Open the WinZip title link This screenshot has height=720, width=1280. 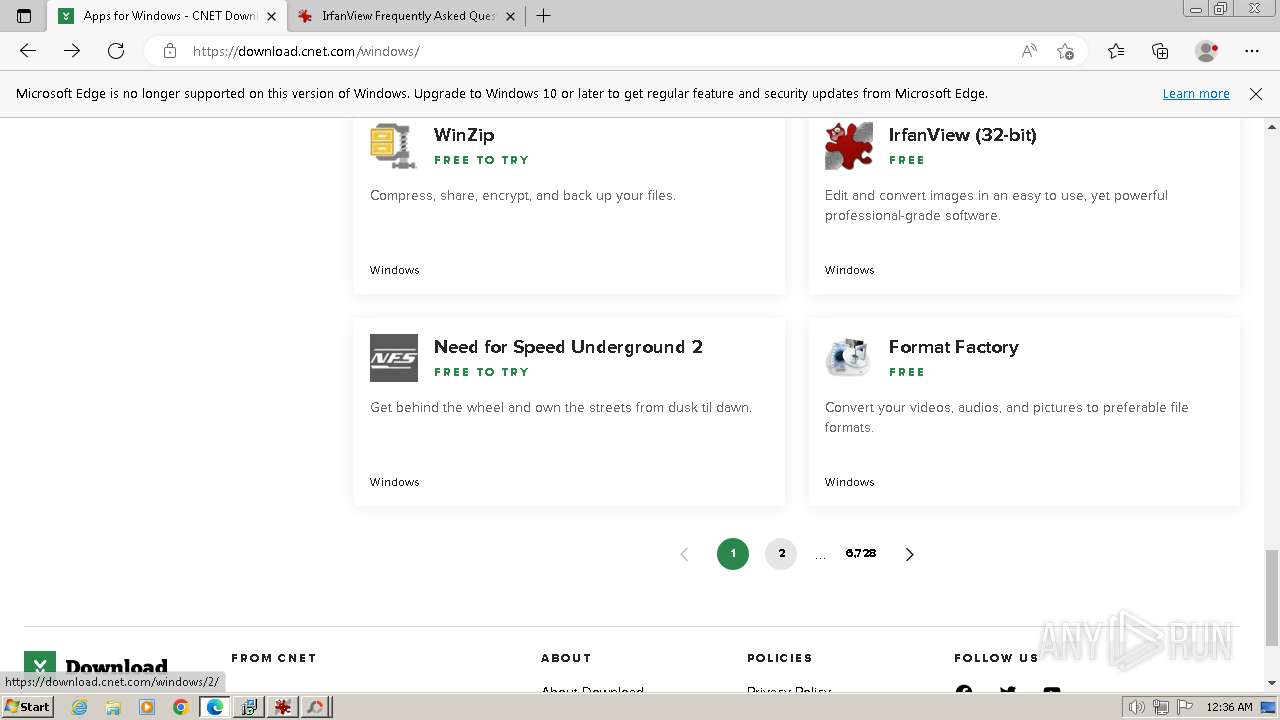click(x=464, y=135)
